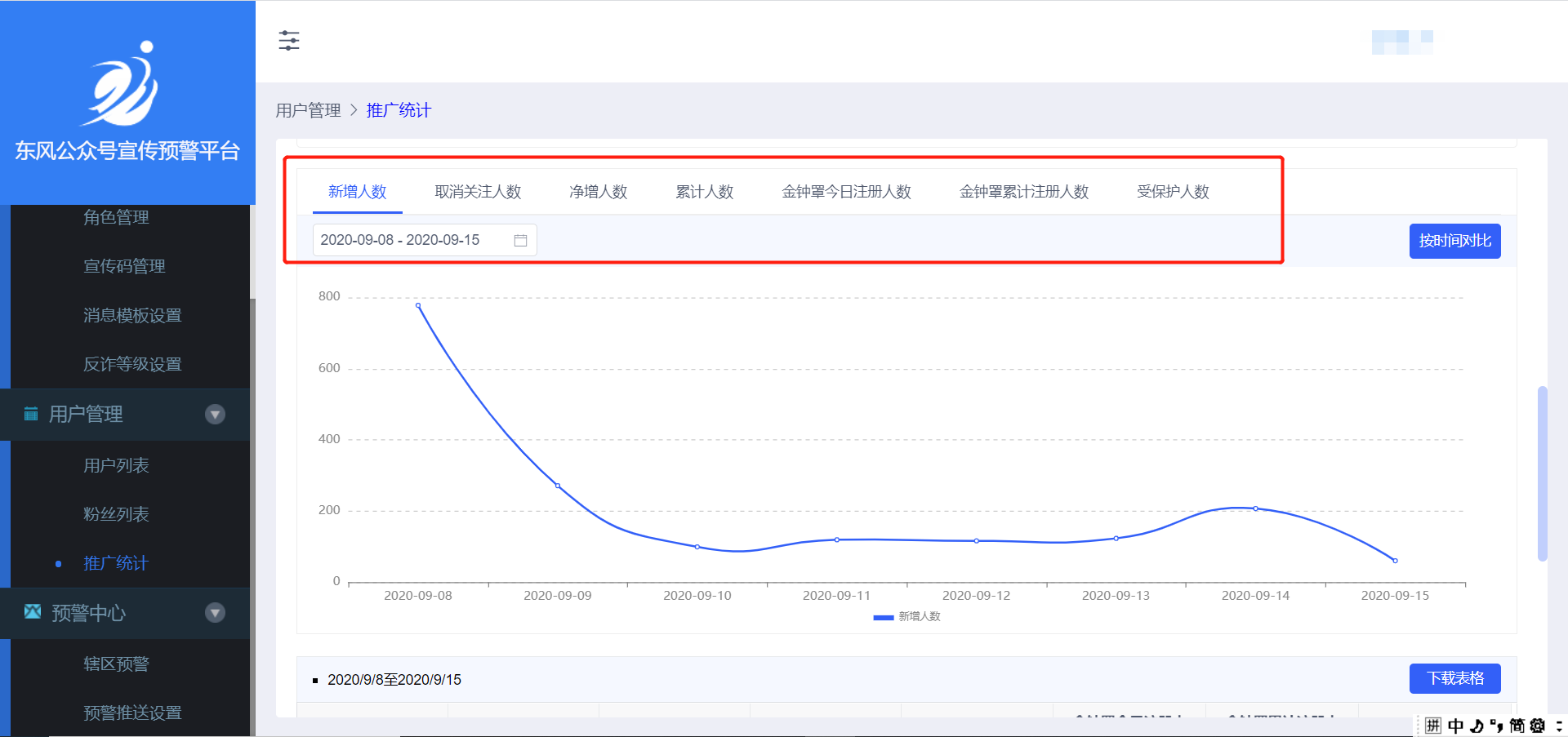Select the 金钟罩今日注册人数 tab

846,192
